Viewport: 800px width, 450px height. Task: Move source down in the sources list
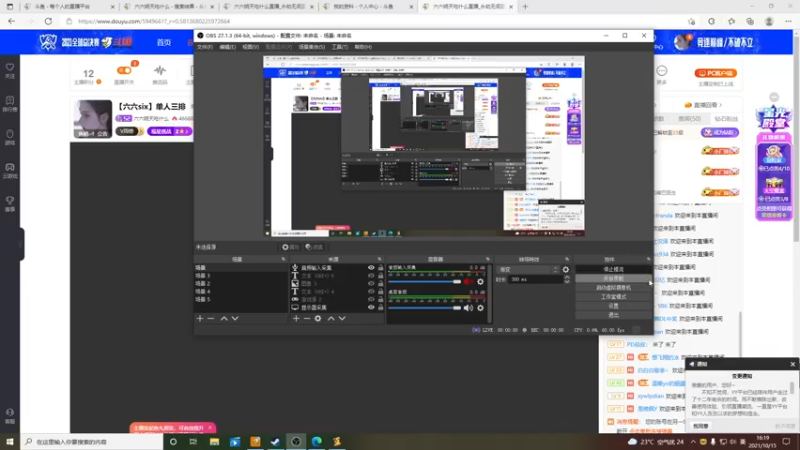(342, 318)
